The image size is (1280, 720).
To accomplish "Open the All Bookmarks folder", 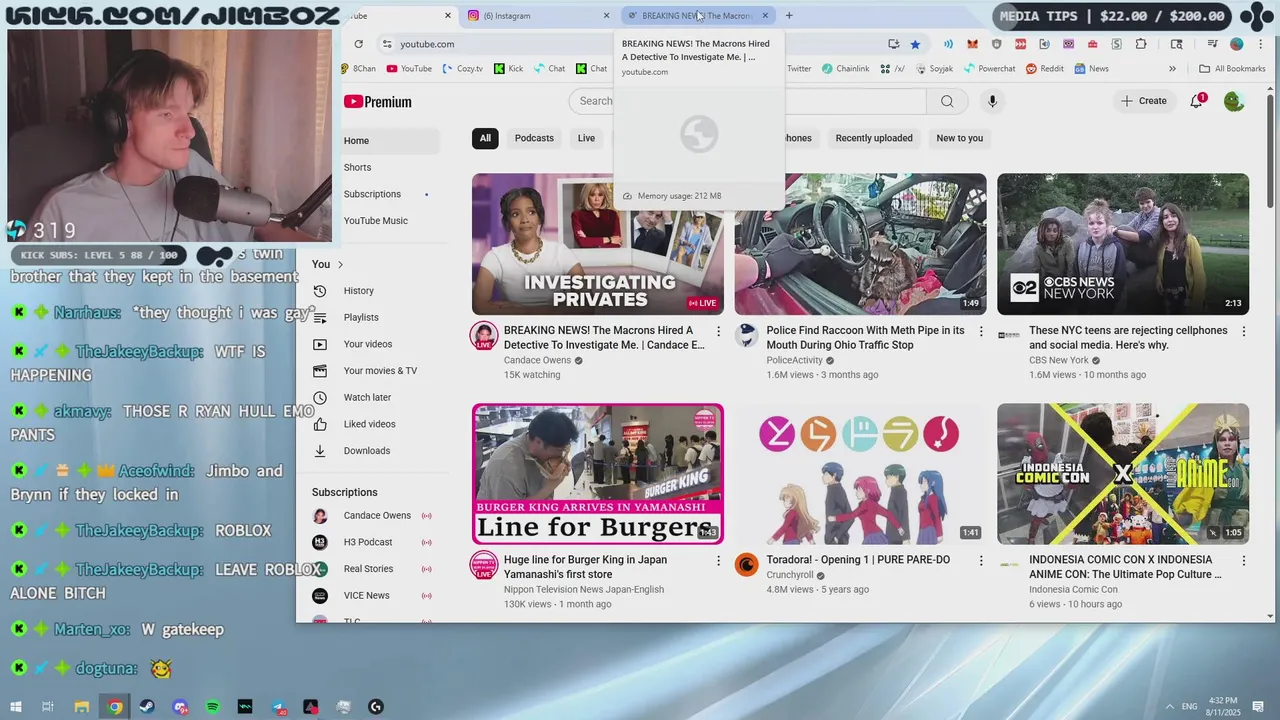I will coord(1232,69).
